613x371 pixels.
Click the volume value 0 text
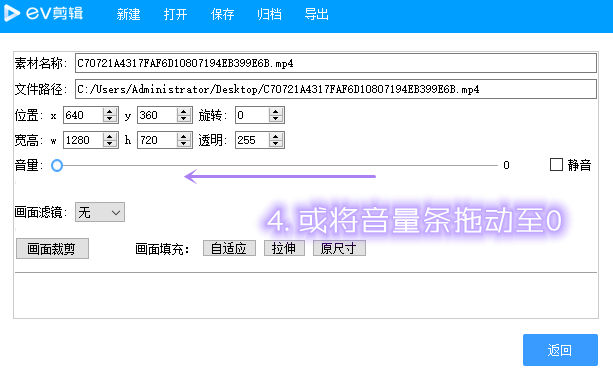coord(507,165)
